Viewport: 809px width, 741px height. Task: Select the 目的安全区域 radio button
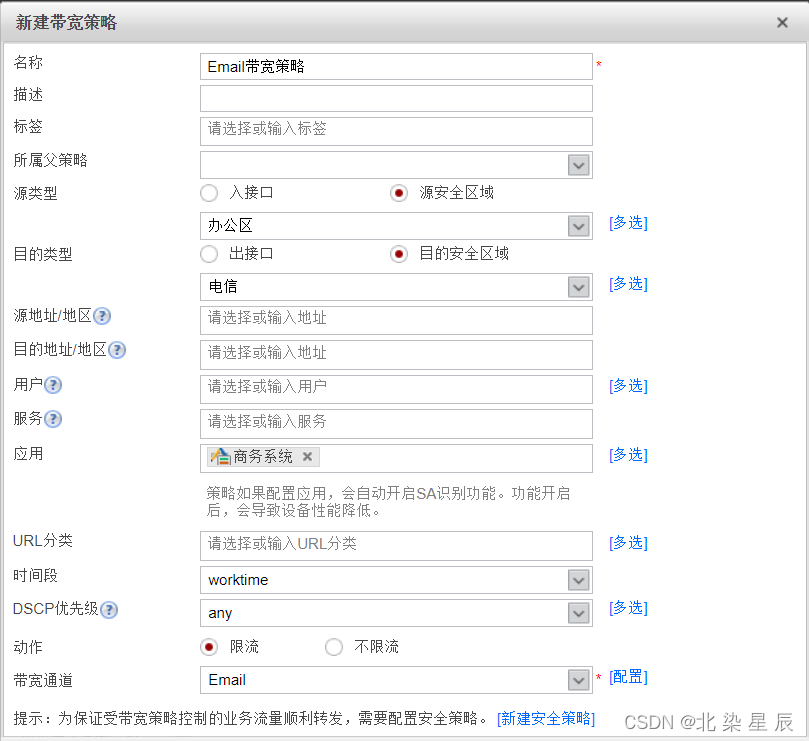click(399, 254)
